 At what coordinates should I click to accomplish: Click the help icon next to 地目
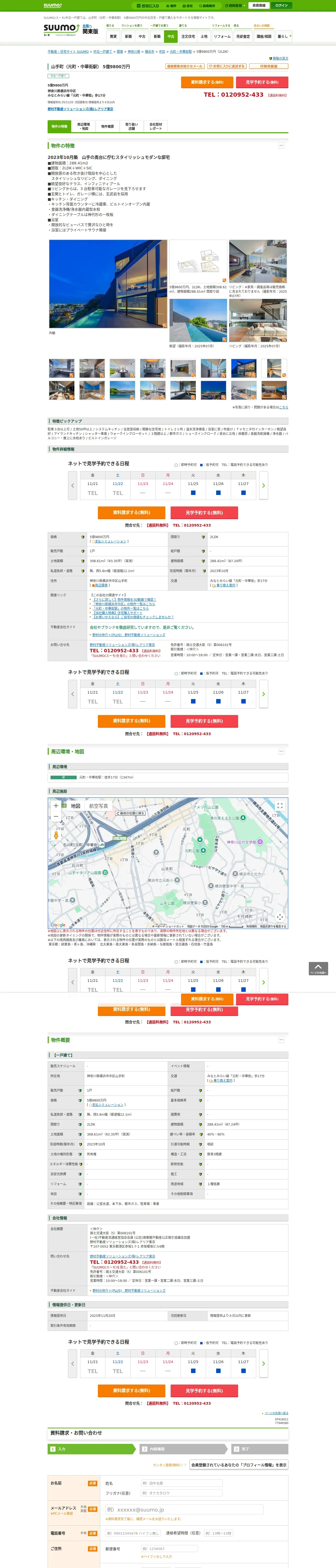coord(80,1194)
